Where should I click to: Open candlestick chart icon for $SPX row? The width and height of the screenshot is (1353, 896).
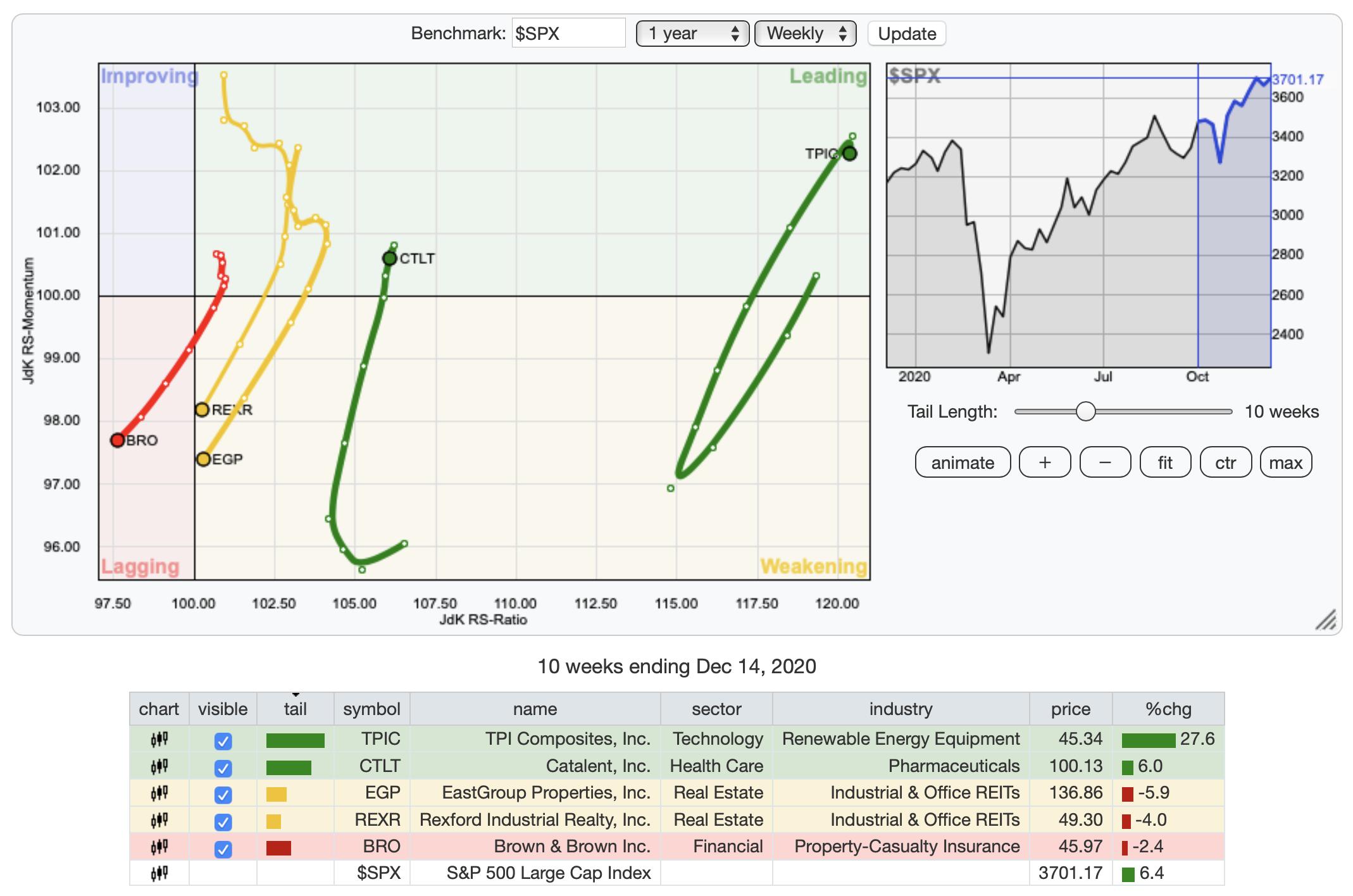(x=159, y=874)
